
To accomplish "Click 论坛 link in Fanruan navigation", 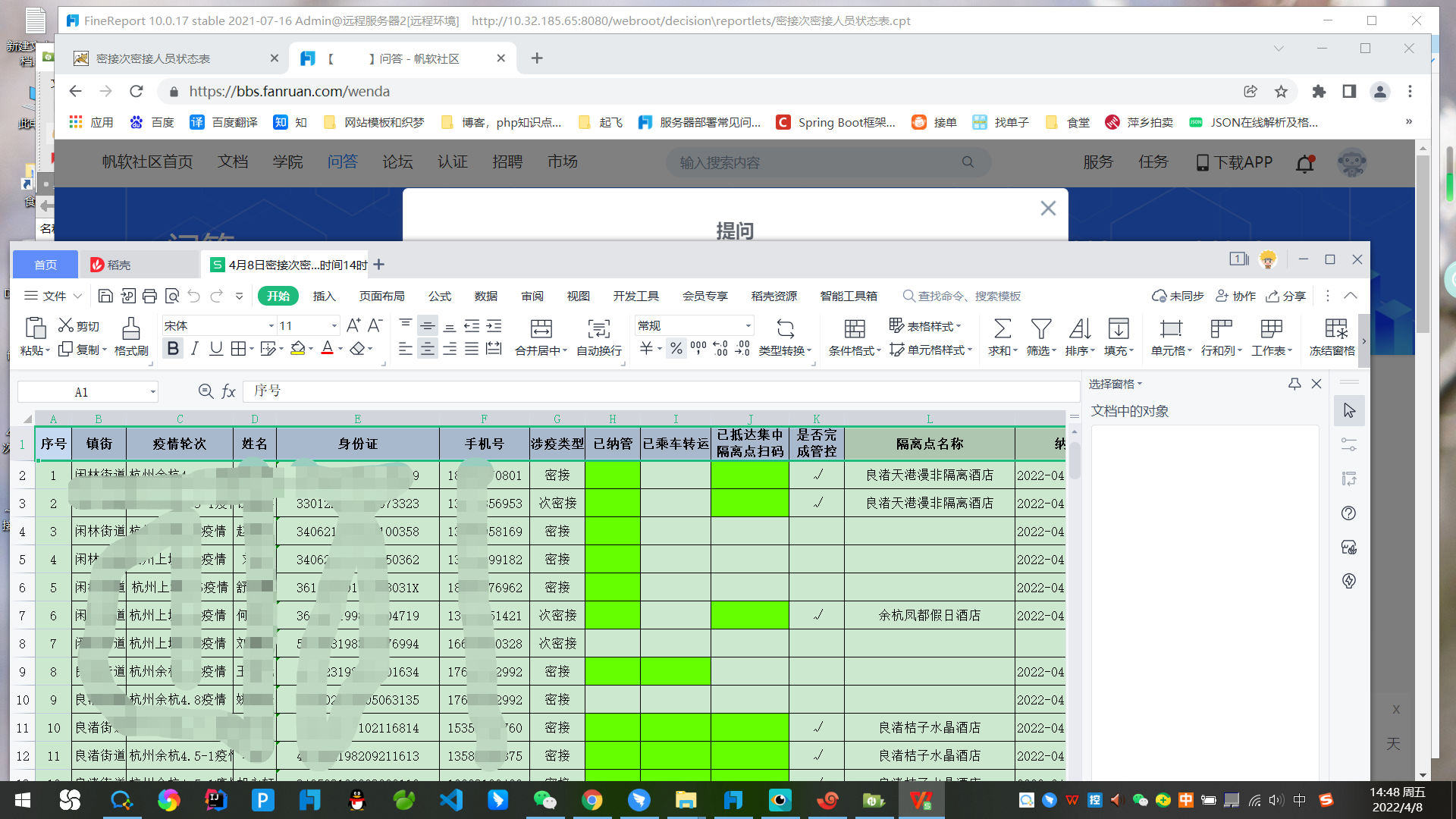I will coord(397,162).
